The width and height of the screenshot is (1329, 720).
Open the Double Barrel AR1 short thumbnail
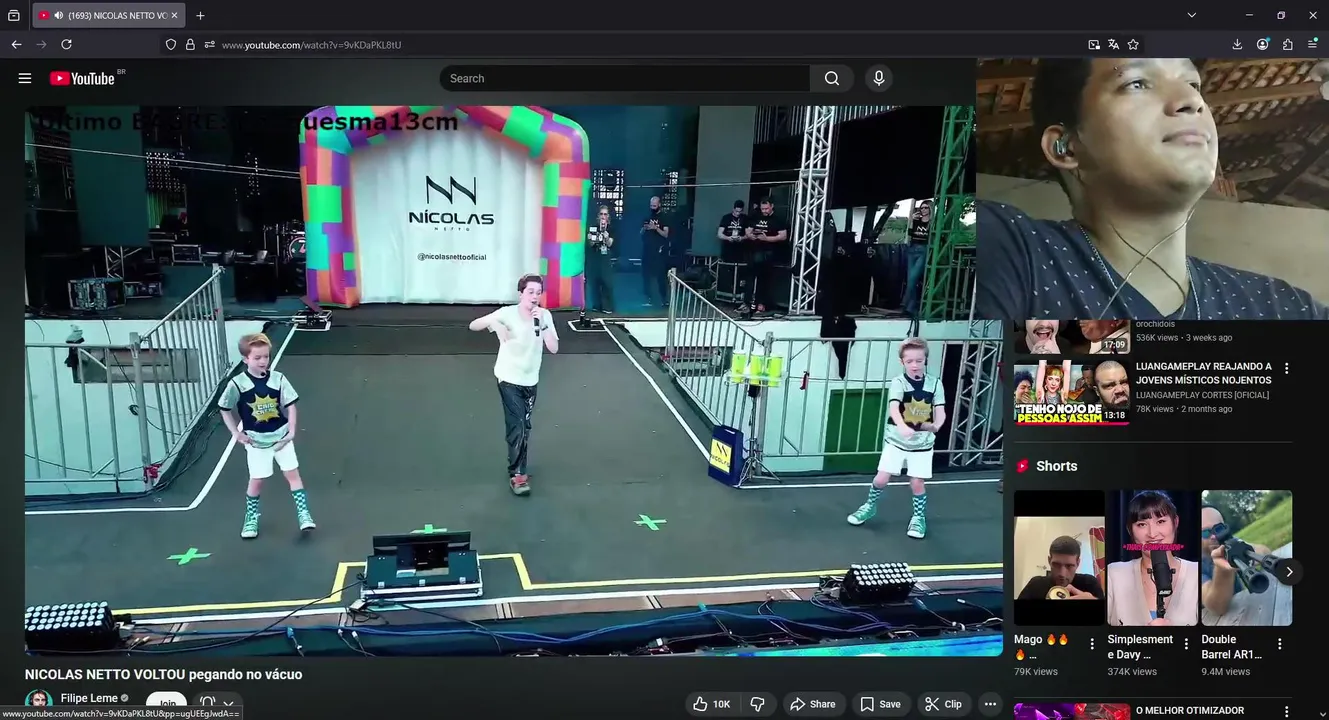[1246, 558]
